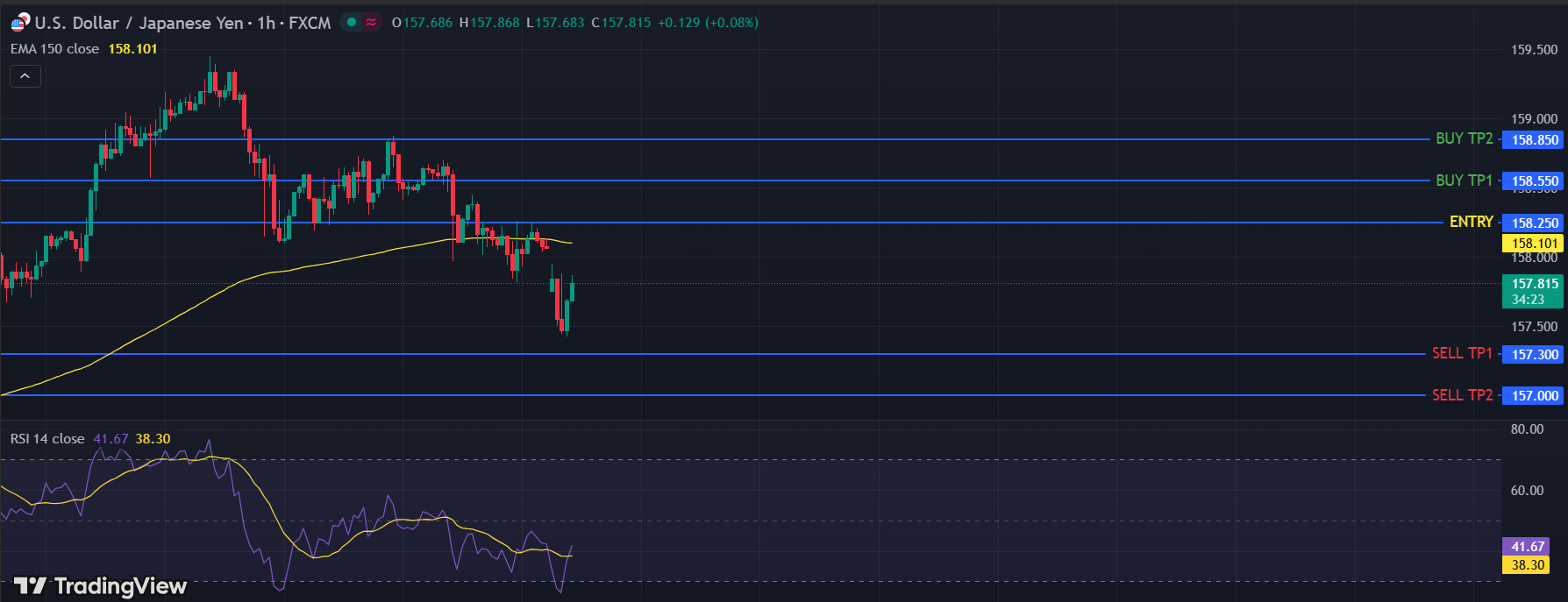Collapse the indicator legend with chevron button

25,77
